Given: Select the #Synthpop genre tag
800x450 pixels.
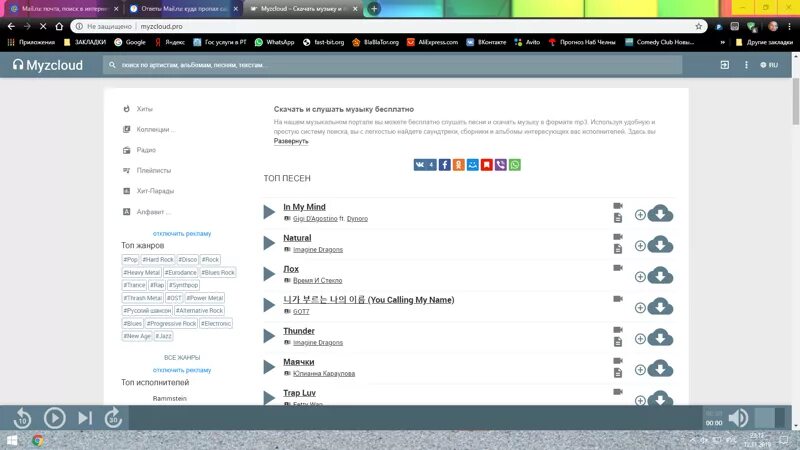Looking at the screenshot, I should [183, 285].
